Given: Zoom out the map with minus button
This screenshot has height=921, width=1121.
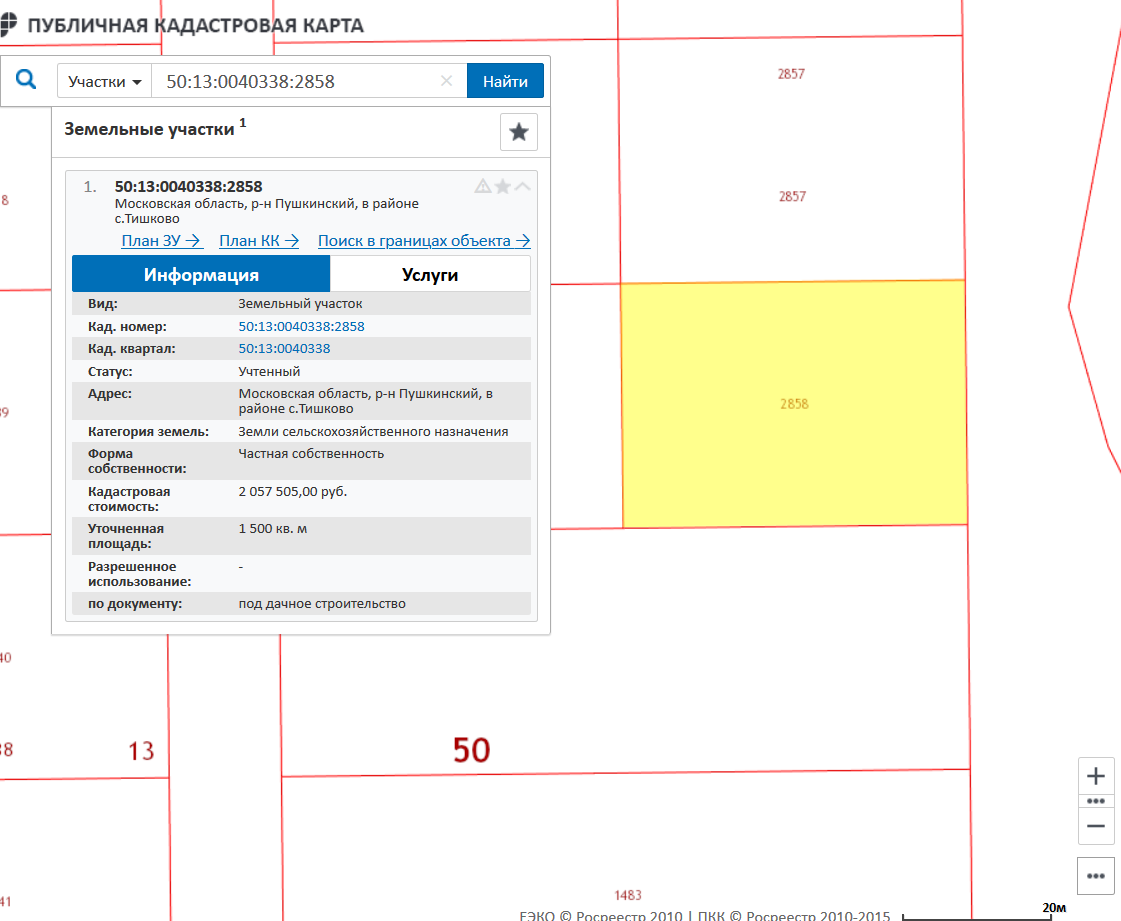Looking at the screenshot, I should (x=1096, y=826).
